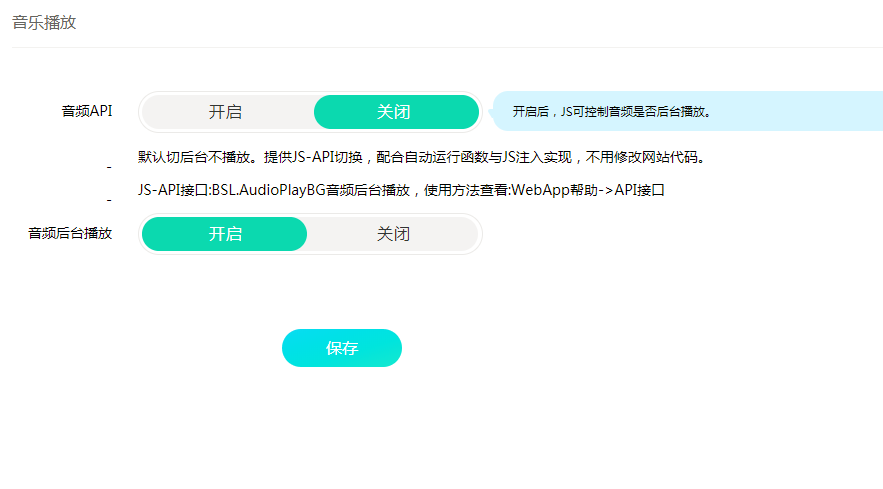Click the description line starting 默认切后台不播放
The height and width of the screenshot is (489, 883).
coord(422,157)
